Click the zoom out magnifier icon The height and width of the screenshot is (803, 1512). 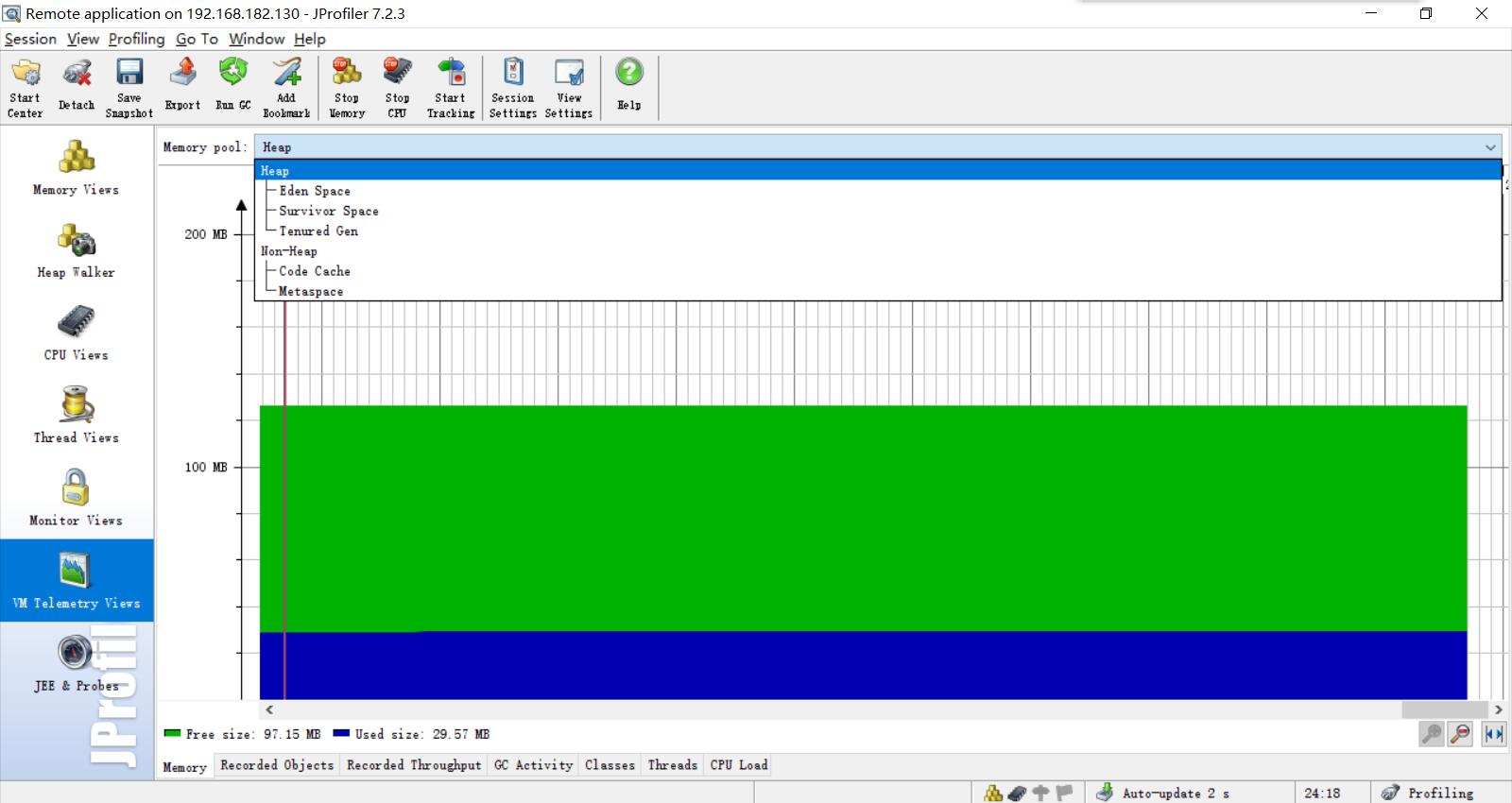[x=1461, y=734]
